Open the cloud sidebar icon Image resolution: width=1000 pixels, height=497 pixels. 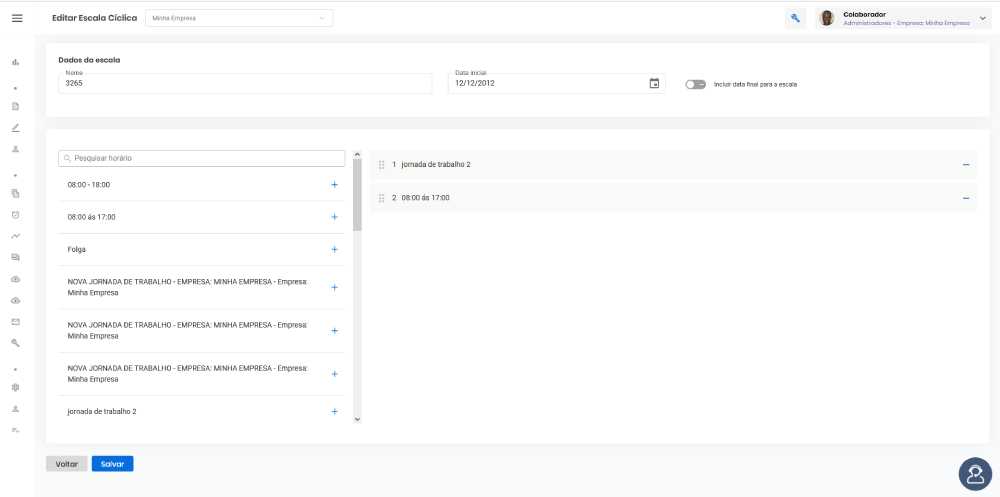pyautogui.click(x=16, y=279)
